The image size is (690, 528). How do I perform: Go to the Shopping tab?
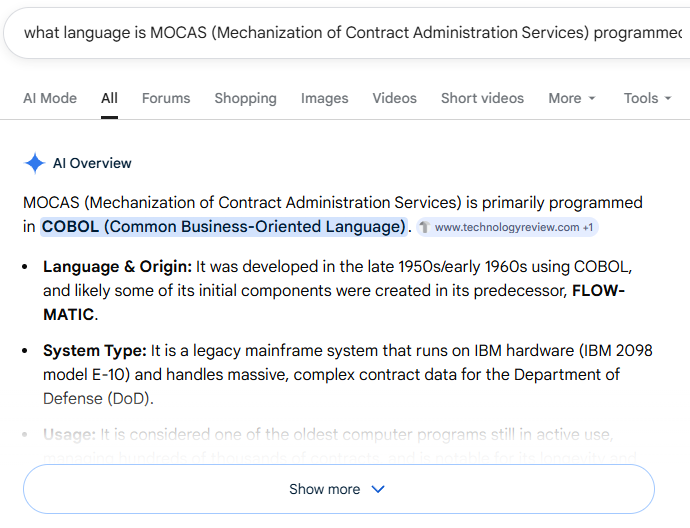(x=245, y=98)
